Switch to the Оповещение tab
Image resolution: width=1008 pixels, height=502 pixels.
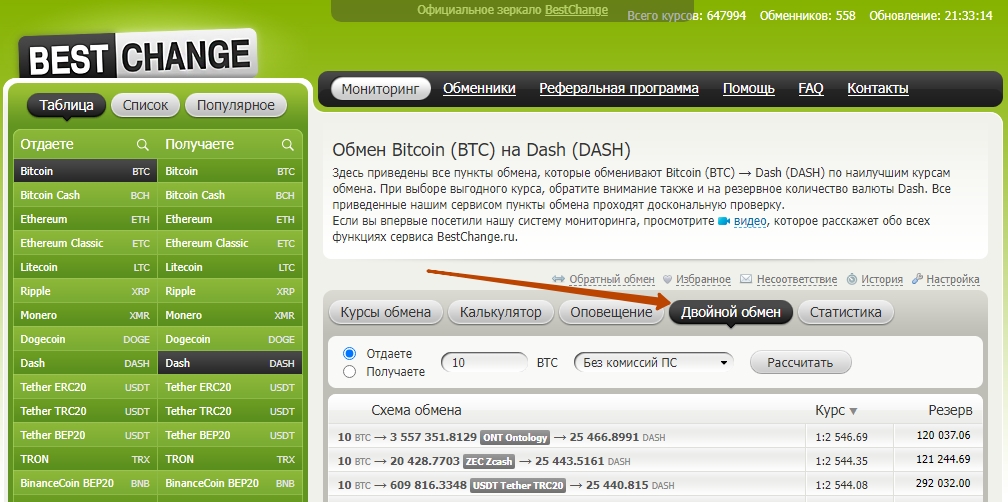point(611,312)
